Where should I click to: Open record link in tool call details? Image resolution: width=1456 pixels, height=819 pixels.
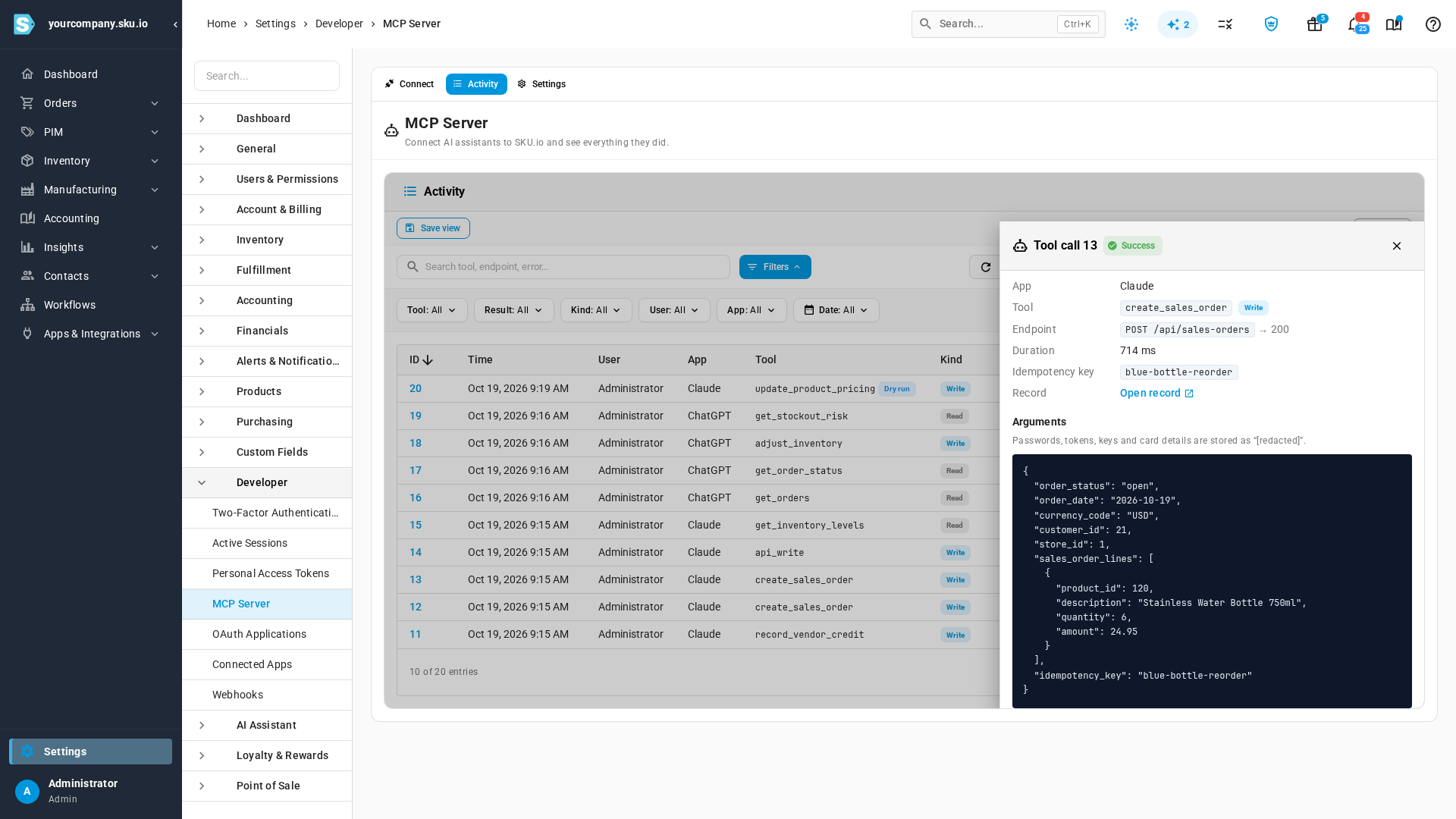[x=1156, y=393]
